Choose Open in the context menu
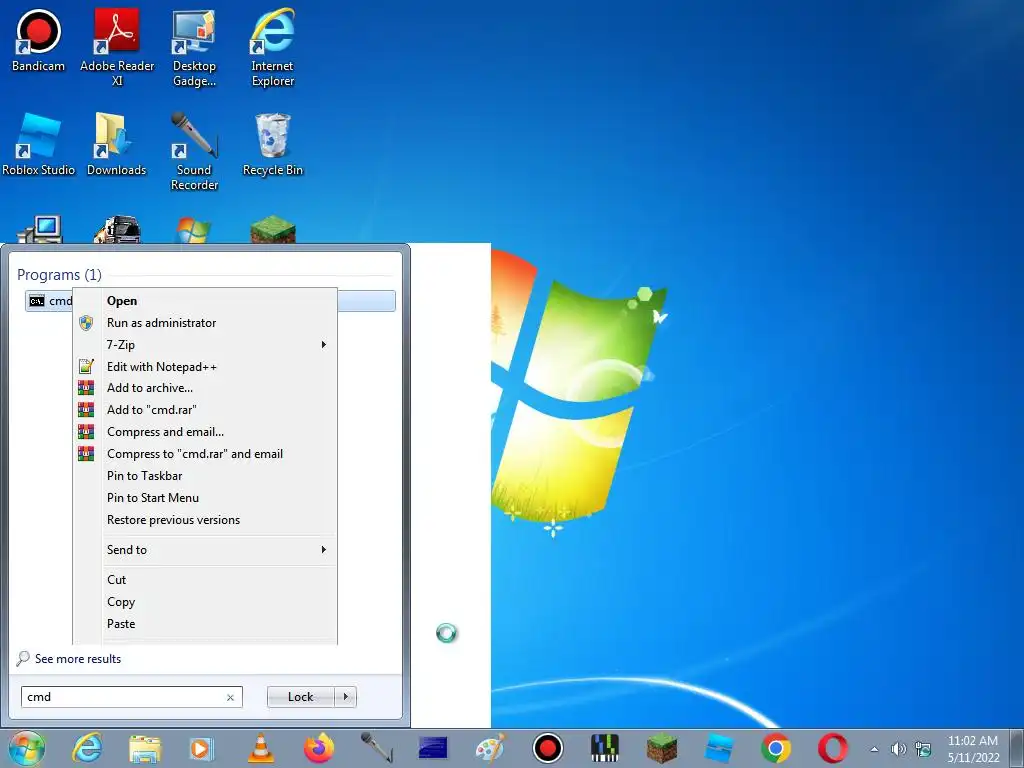The image size is (1024, 768). click(204, 301)
